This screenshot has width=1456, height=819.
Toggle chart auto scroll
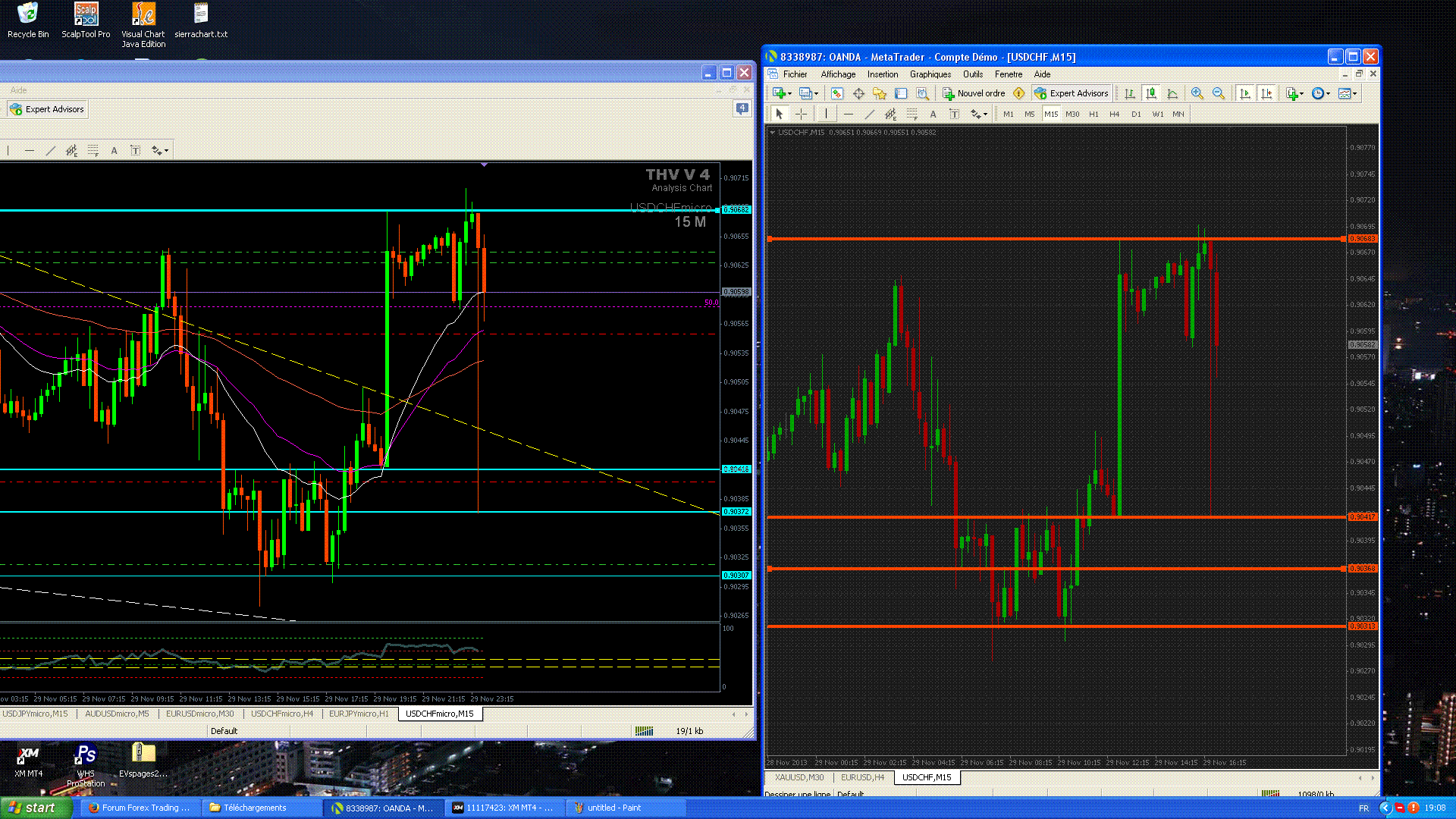1244,93
